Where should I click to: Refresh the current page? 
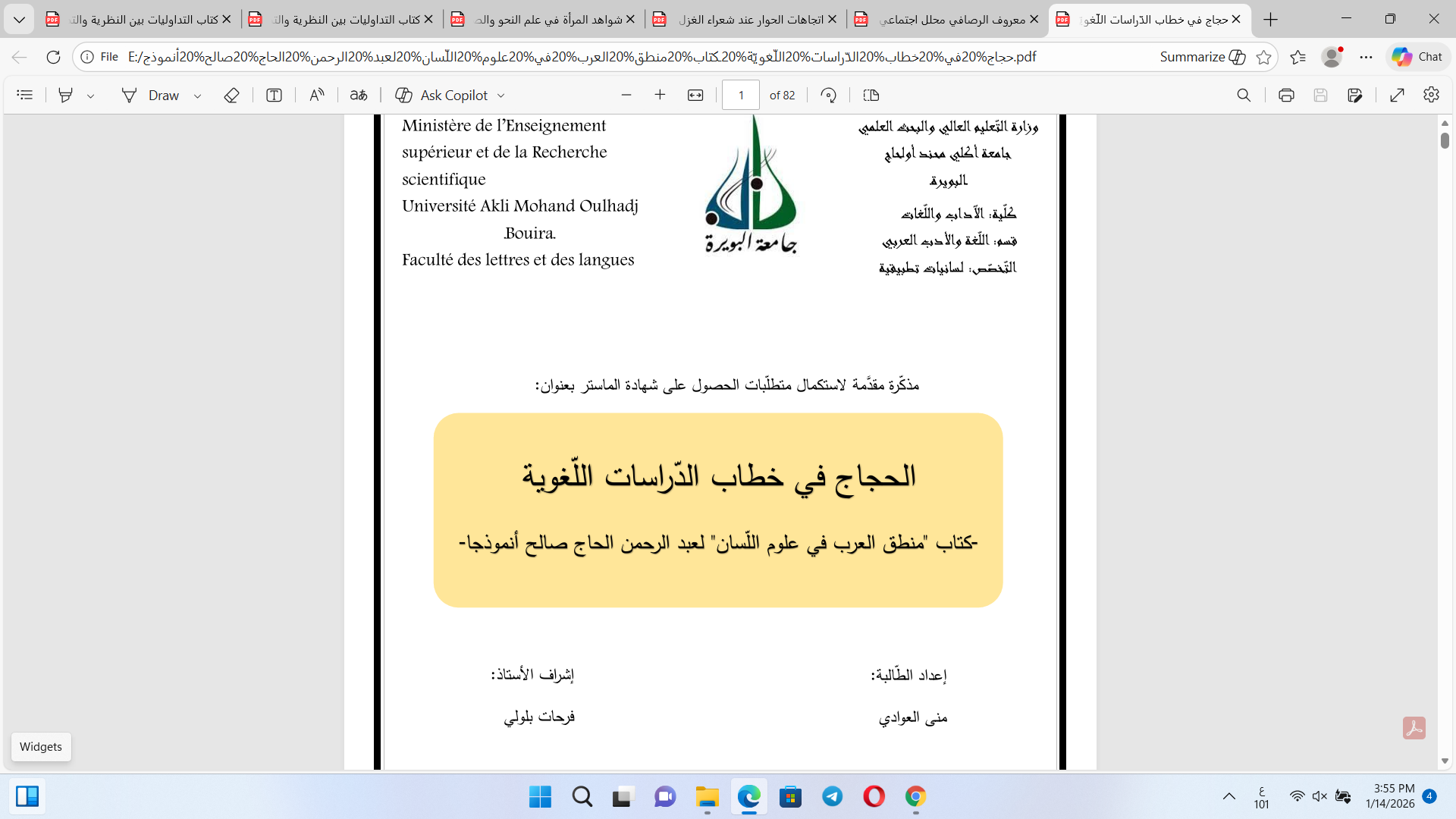point(53,57)
